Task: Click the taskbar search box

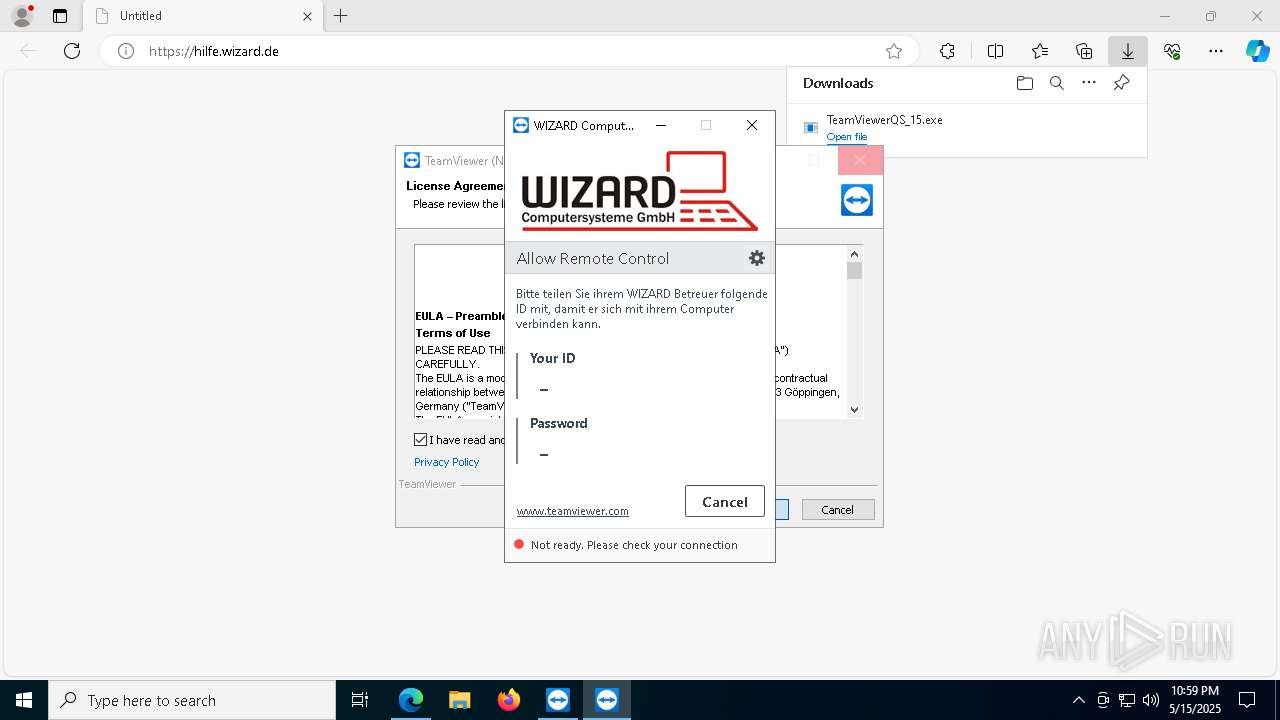Action: click(192, 700)
